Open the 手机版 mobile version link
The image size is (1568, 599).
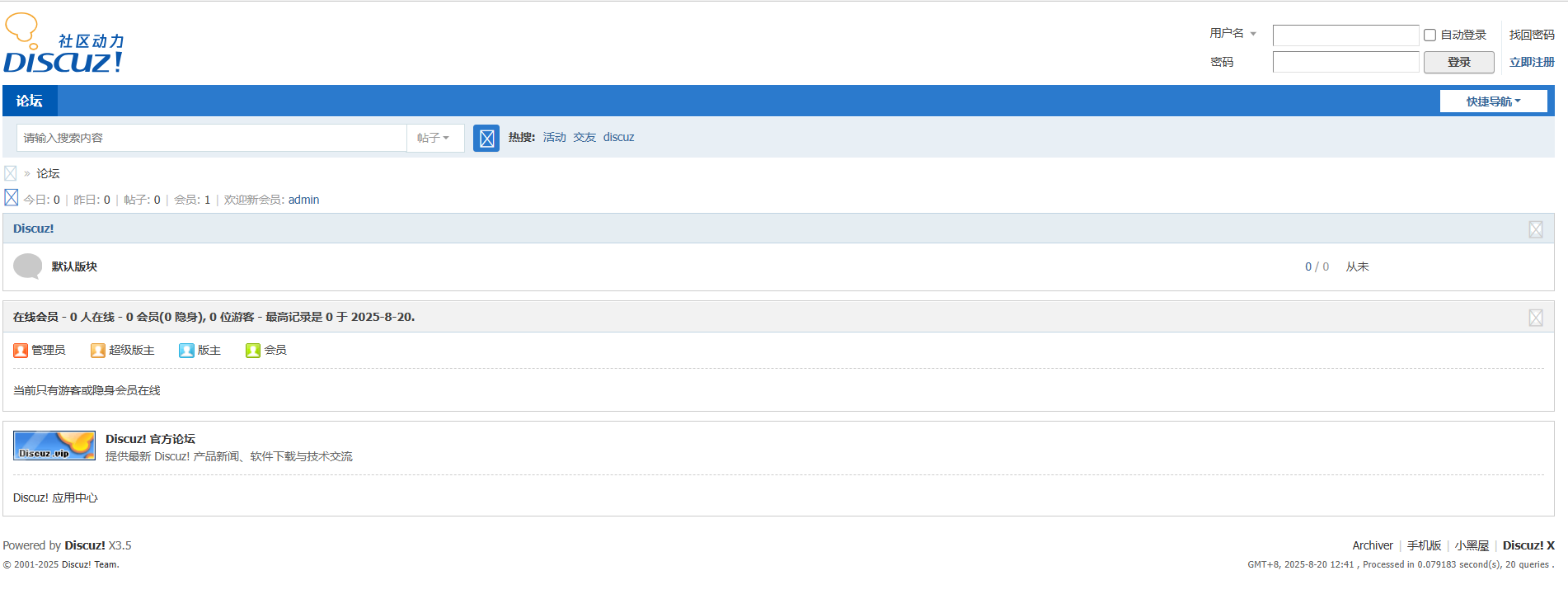[x=1424, y=545]
